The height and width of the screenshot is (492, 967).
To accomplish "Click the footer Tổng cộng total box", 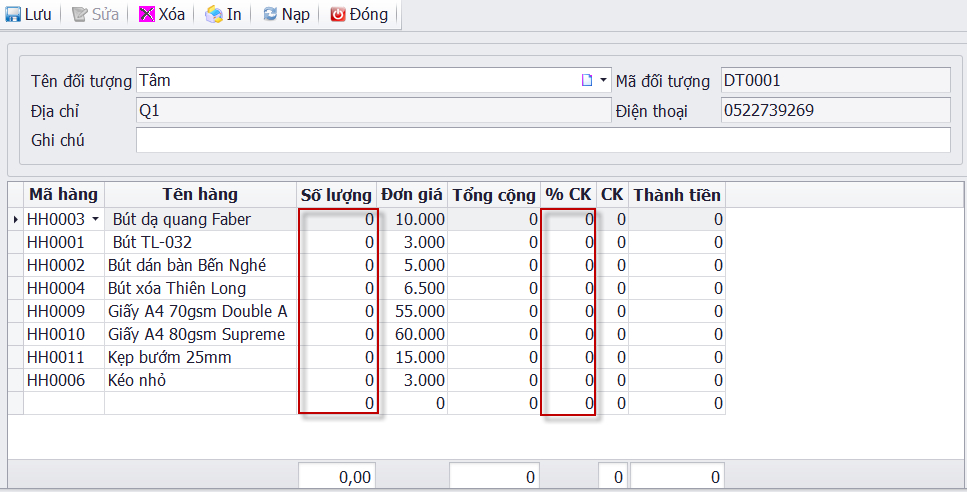I will pos(494,477).
